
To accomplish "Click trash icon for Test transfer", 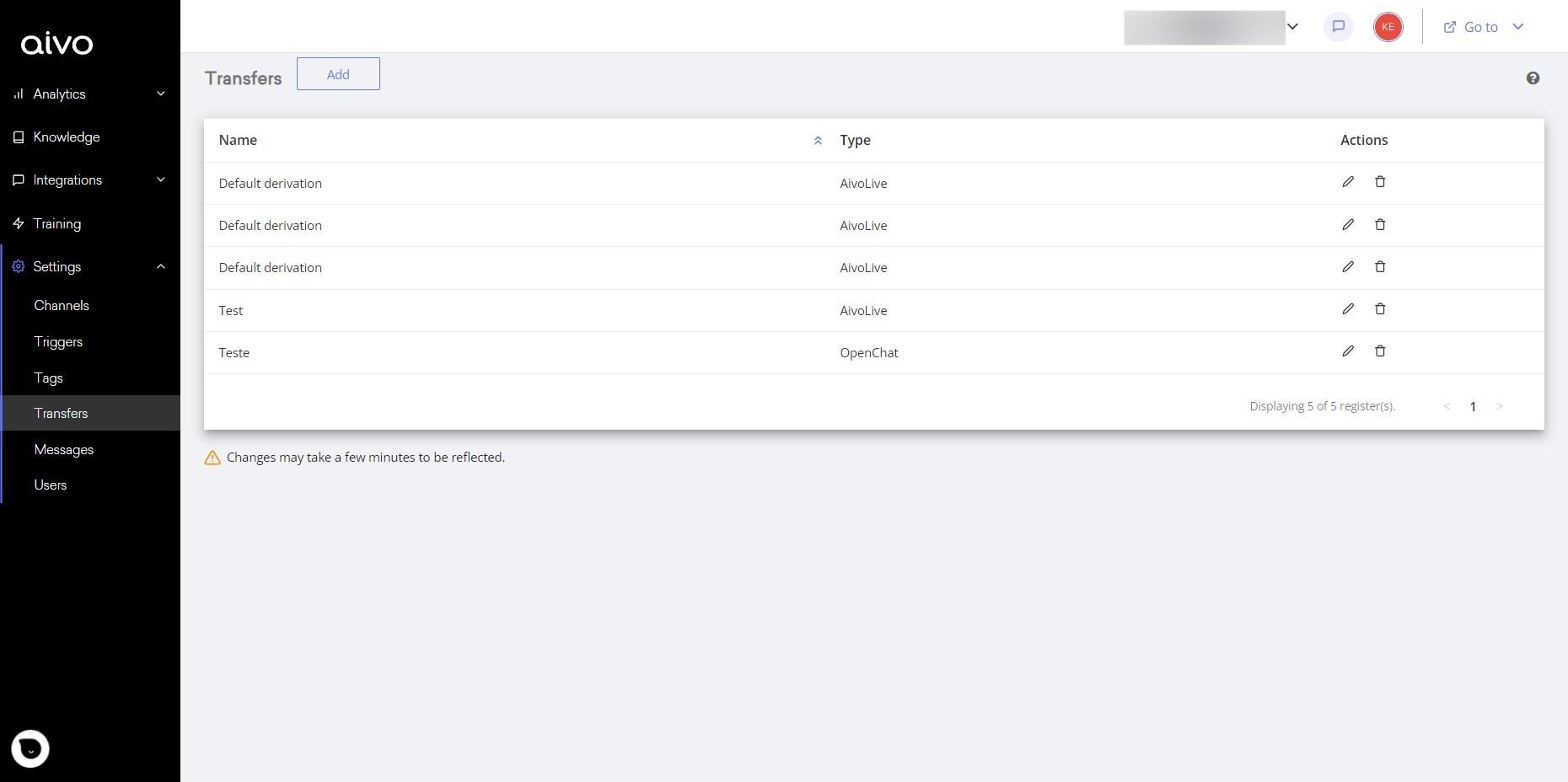I will point(1380,309).
